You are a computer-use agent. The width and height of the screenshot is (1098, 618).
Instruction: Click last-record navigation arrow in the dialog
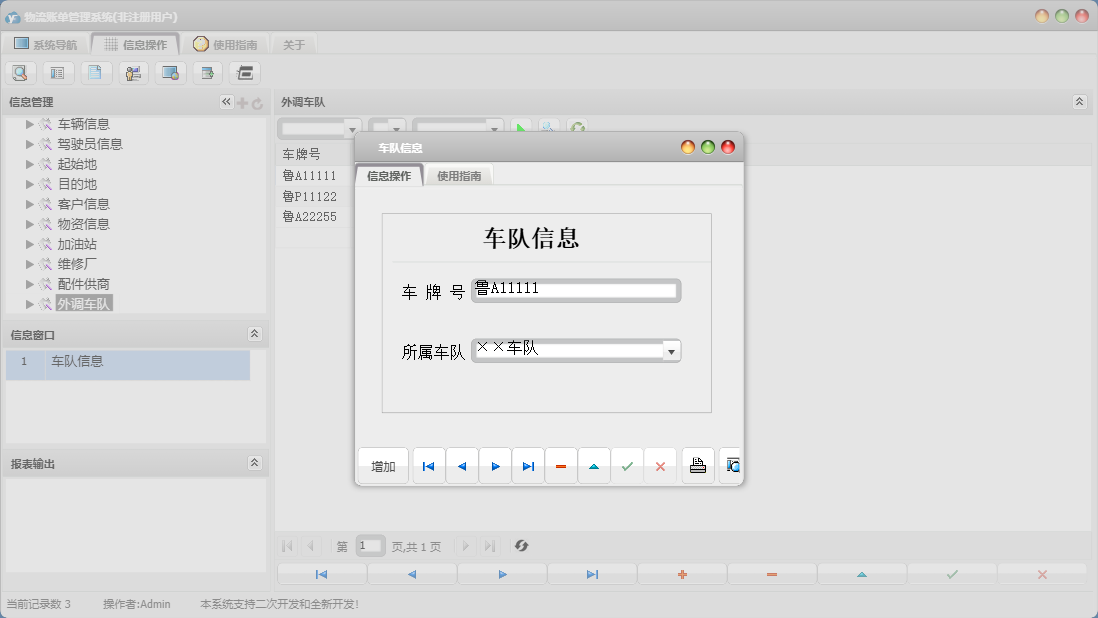point(528,465)
